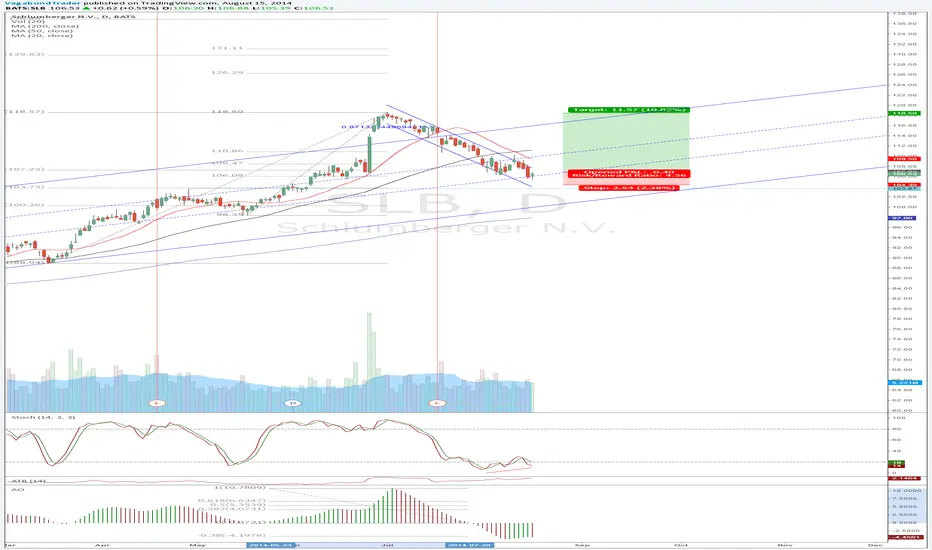
Task: Select the AO indicator label
Action: pos(17,489)
